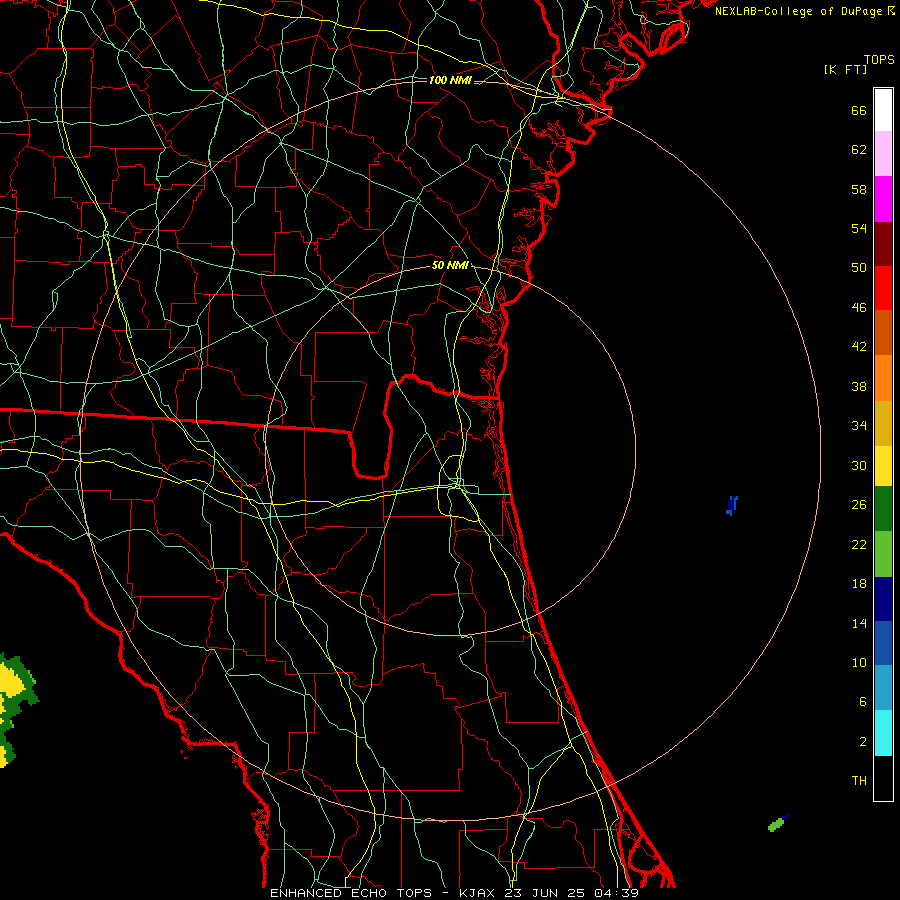Click the '50 NMI' range ring label
This screenshot has width=900, height=900.
coord(450,265)
